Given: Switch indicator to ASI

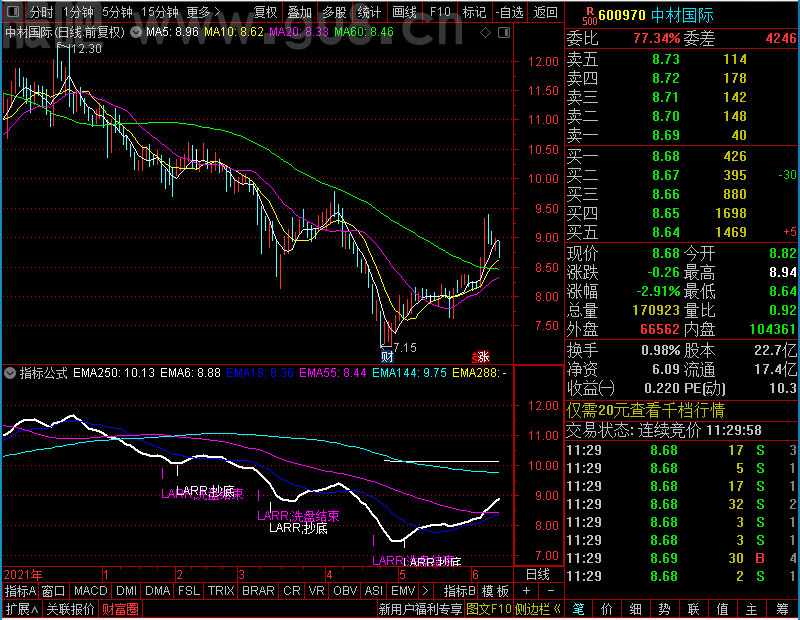Looking at the screenshot, I should click(373, 591).
